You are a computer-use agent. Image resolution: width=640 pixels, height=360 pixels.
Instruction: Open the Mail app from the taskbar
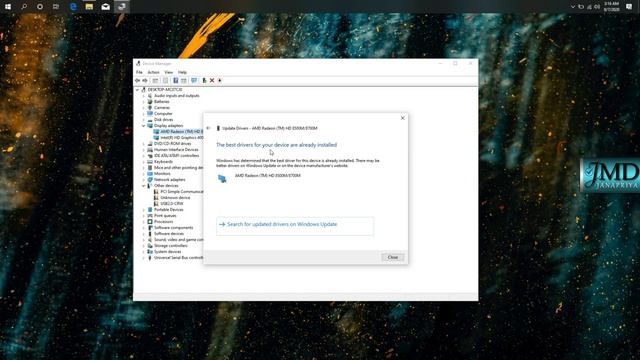(x=105, y=7)
